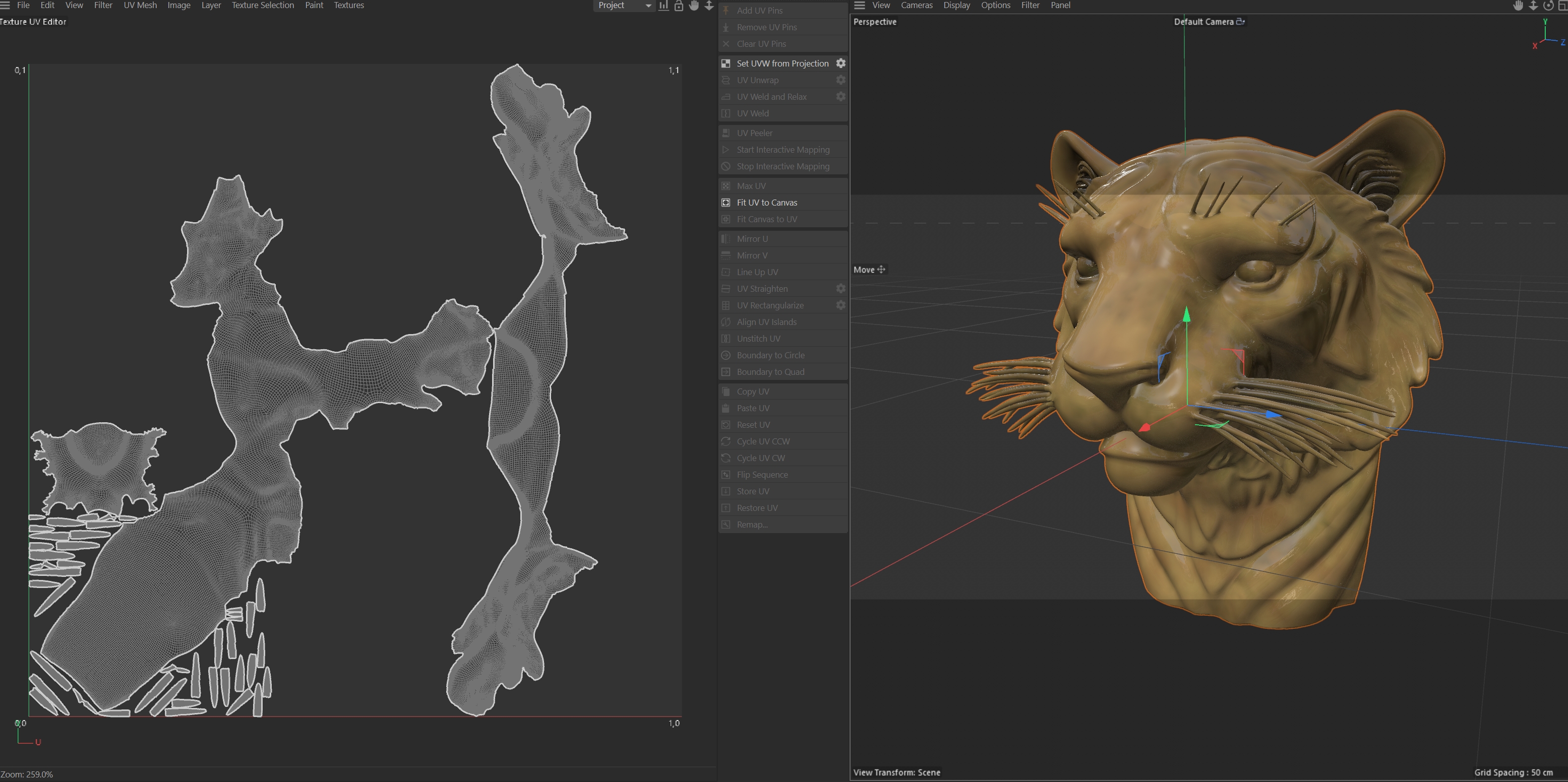Click the perspective viewport pan hand icon
1568x782 pixels.
coord(1518,6)
